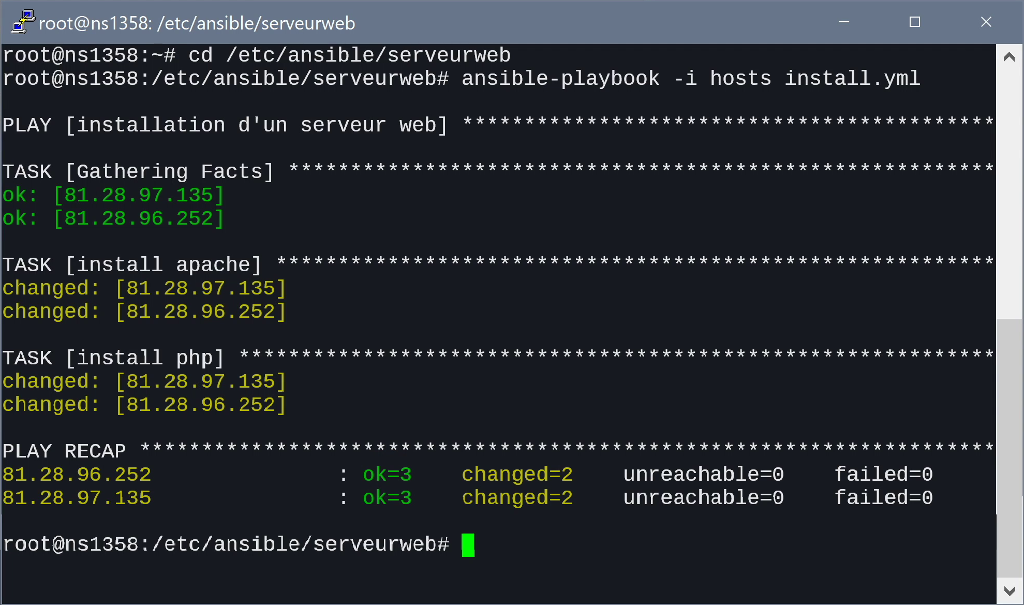Viewport: 1024px width, 605px height.
Task: Click the TASK [Gathering Facts] line
Action: (x=498, y=172)
